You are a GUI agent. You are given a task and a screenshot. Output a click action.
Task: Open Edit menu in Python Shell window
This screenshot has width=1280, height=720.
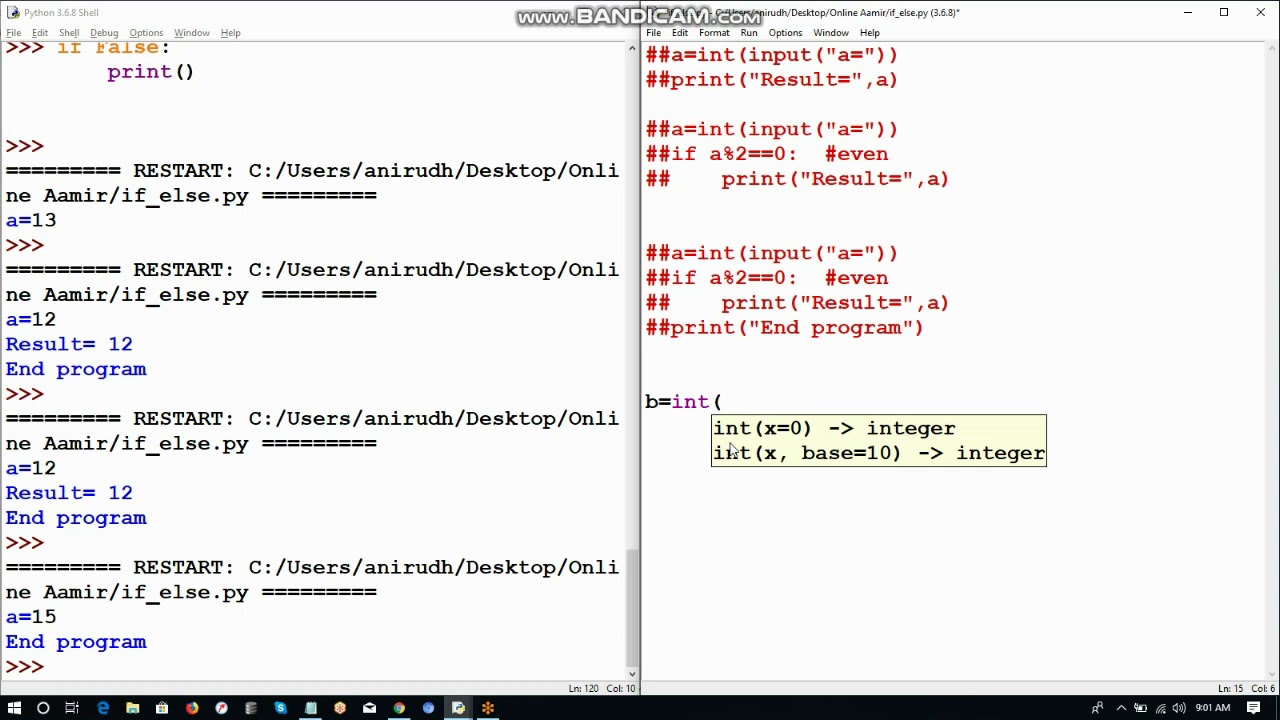40,33
